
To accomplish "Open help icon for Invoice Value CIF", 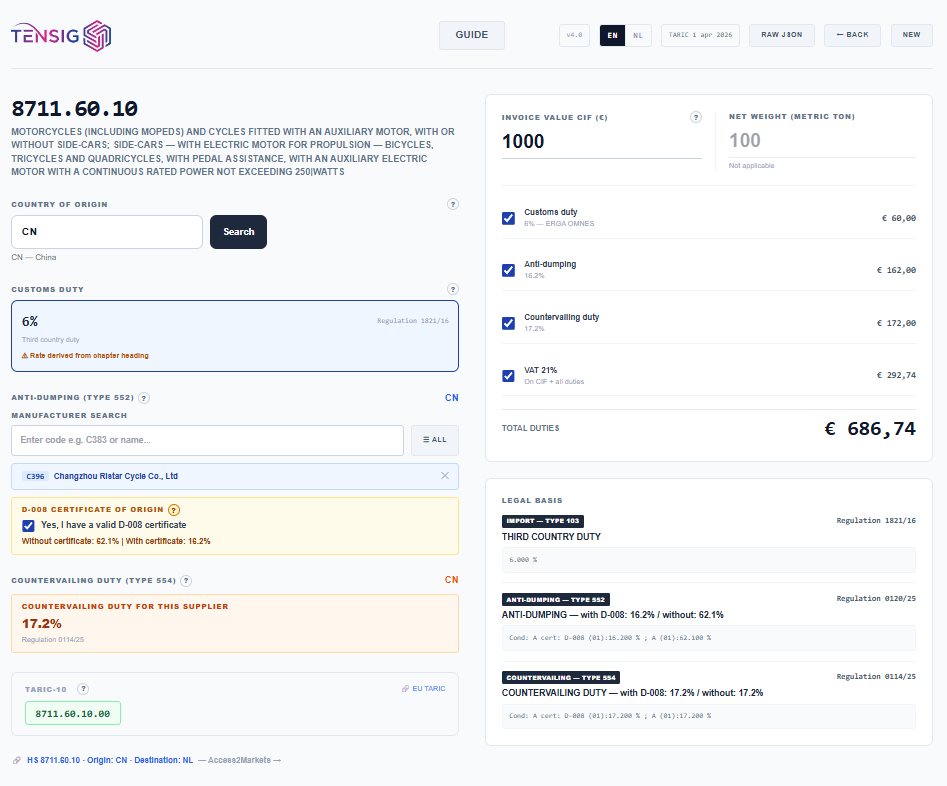I will tap(696, 117).
